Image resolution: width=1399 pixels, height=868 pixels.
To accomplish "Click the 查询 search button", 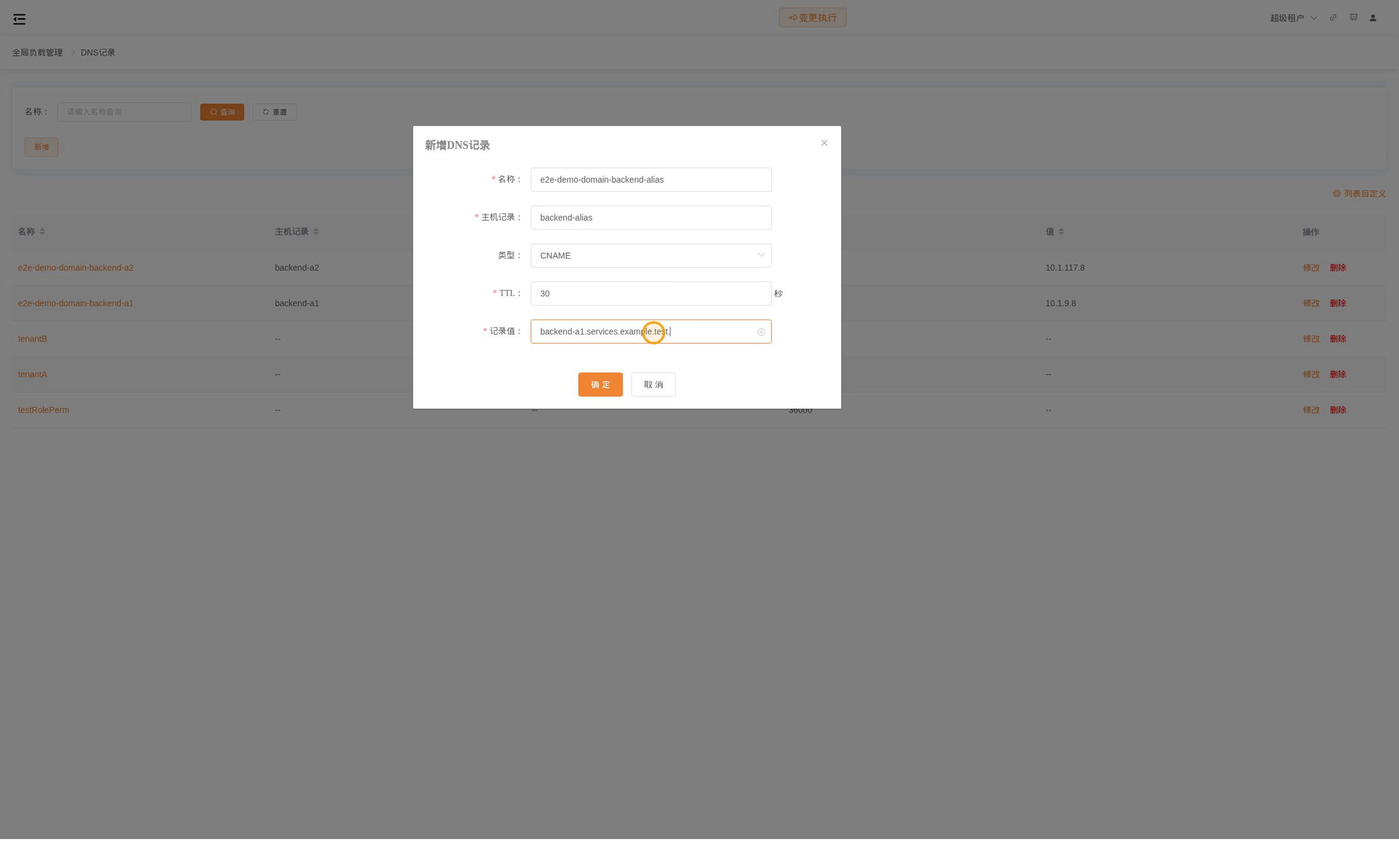I will pyautogui.click(x=222, y=112).
